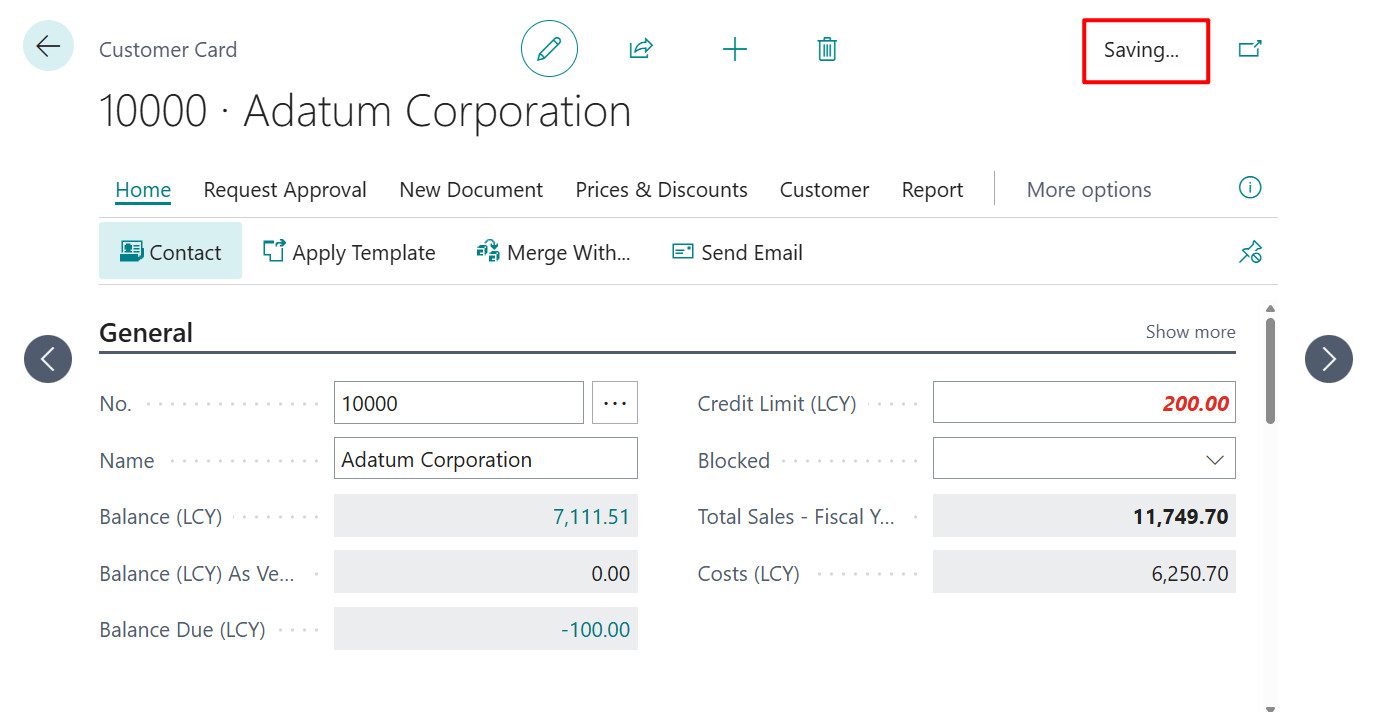1375x712 pixels.
Task: Click the Contact action
Action: [x=170, y=251]
